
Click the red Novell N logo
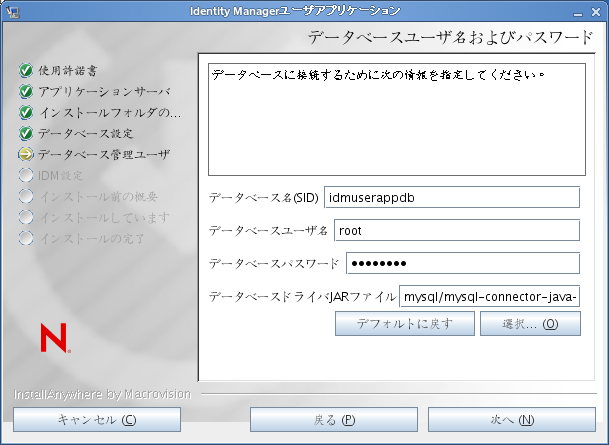tap(56, 338)
